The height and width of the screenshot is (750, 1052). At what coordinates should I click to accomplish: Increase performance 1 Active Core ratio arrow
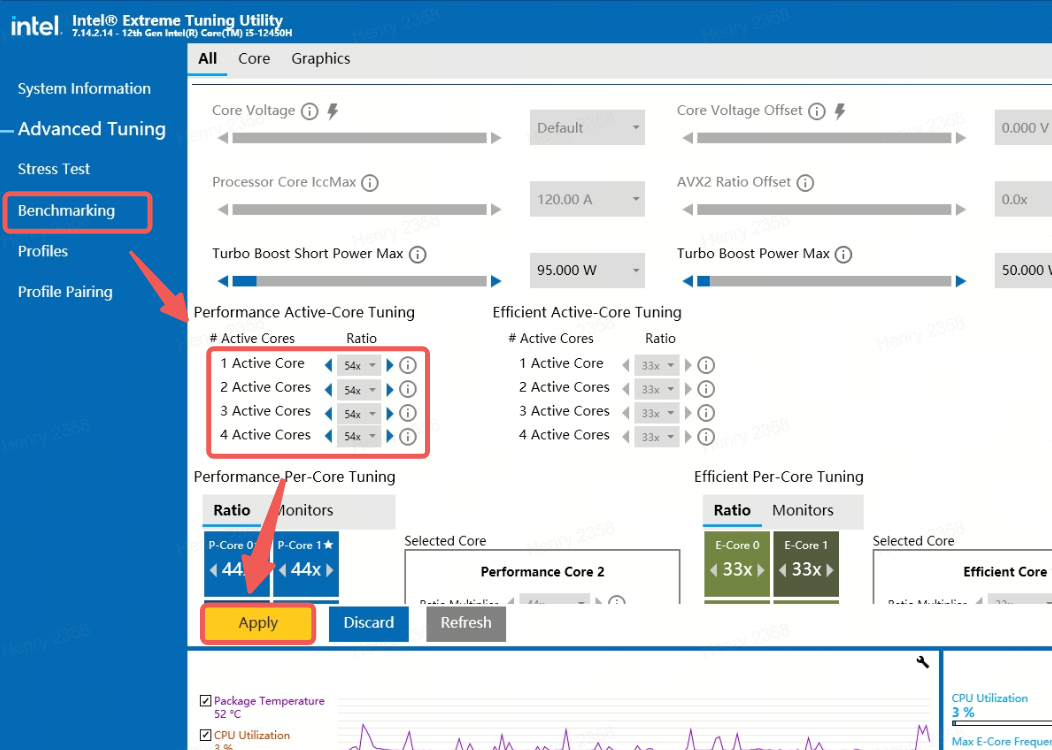pyautogui.click(x=390, y=365)
